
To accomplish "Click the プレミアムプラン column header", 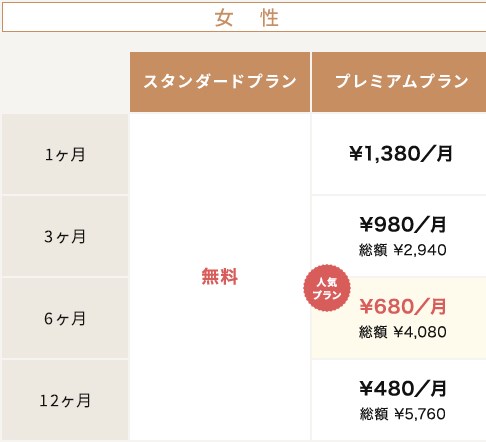I will (399, 82).
